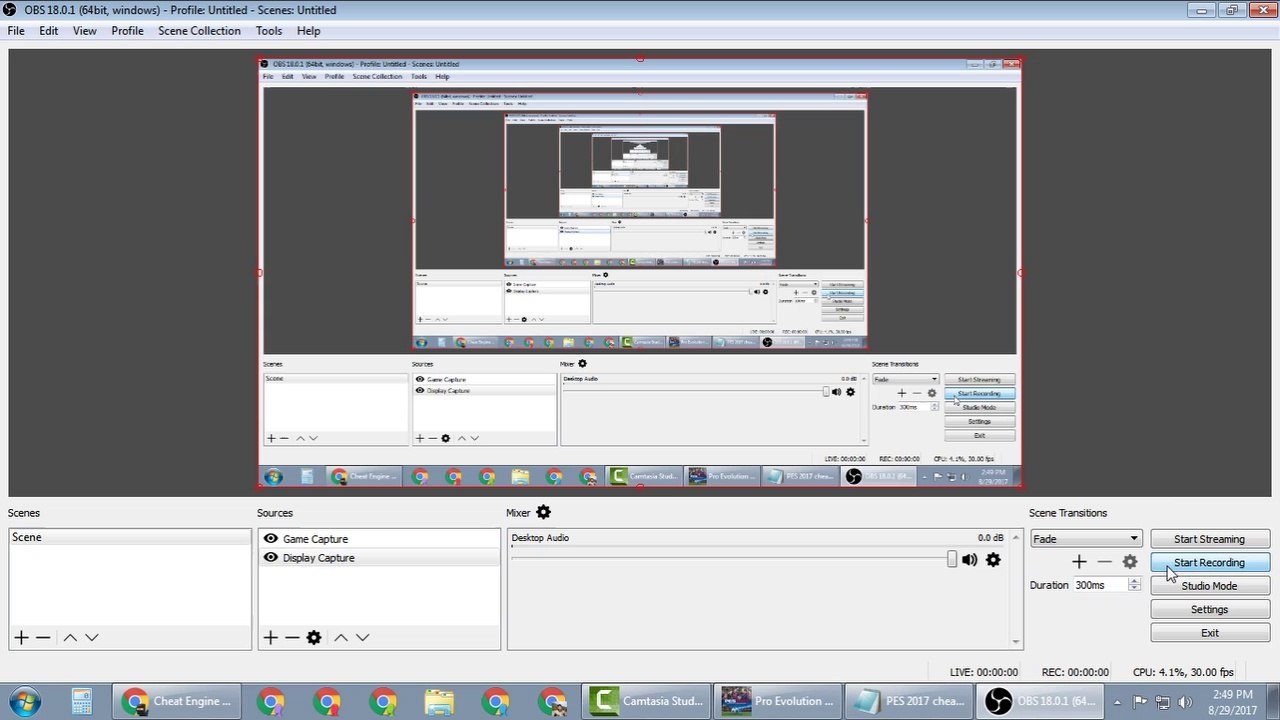Switch to Camtasia Studio on taskbar

point(647,701)
